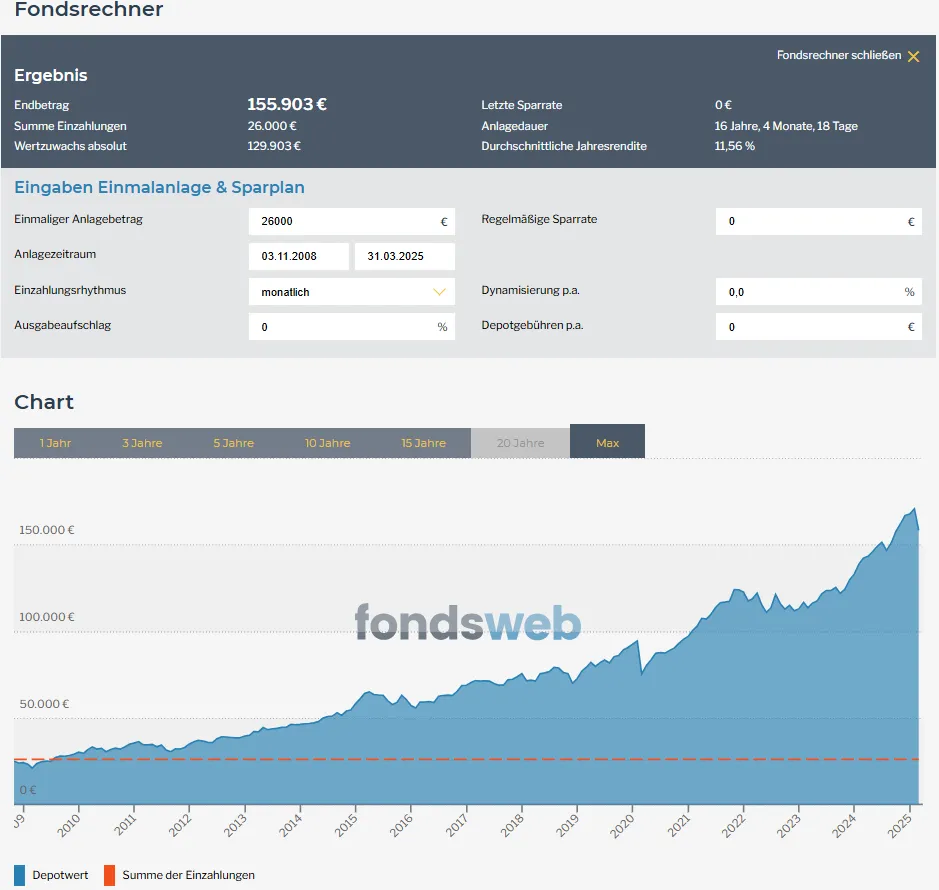This screenshot has width=939, height=890.
Task: Show the 10 Jahre chart period
Action: click(327, 443)
